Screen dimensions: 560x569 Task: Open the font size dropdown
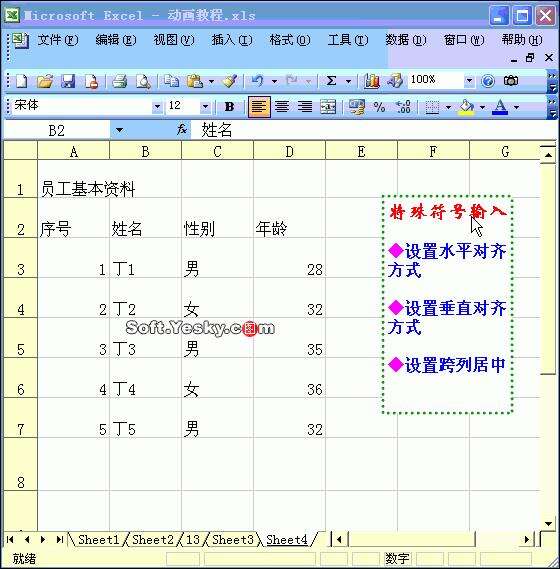205,107
